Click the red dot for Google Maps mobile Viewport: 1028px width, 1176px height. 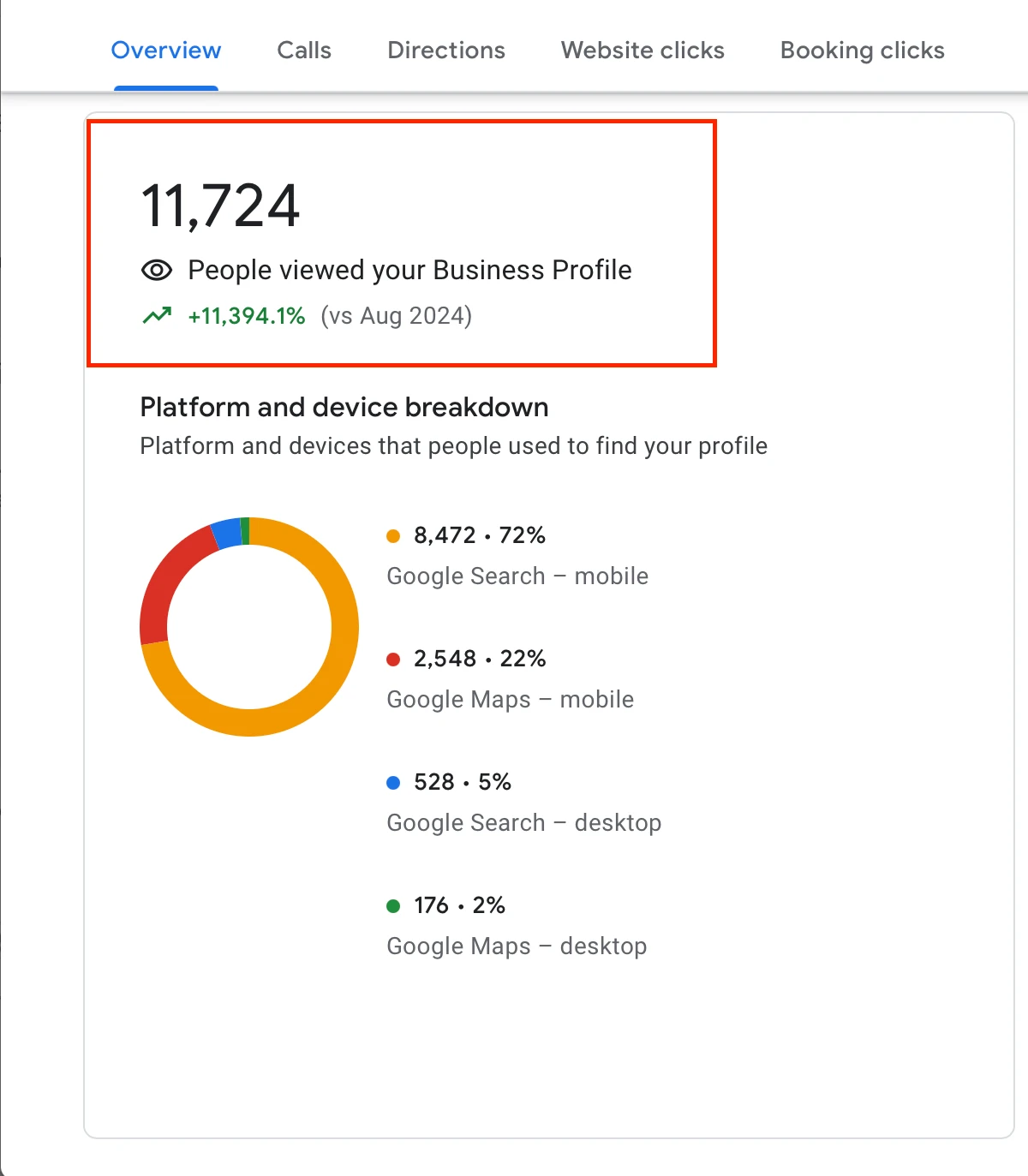393,660
